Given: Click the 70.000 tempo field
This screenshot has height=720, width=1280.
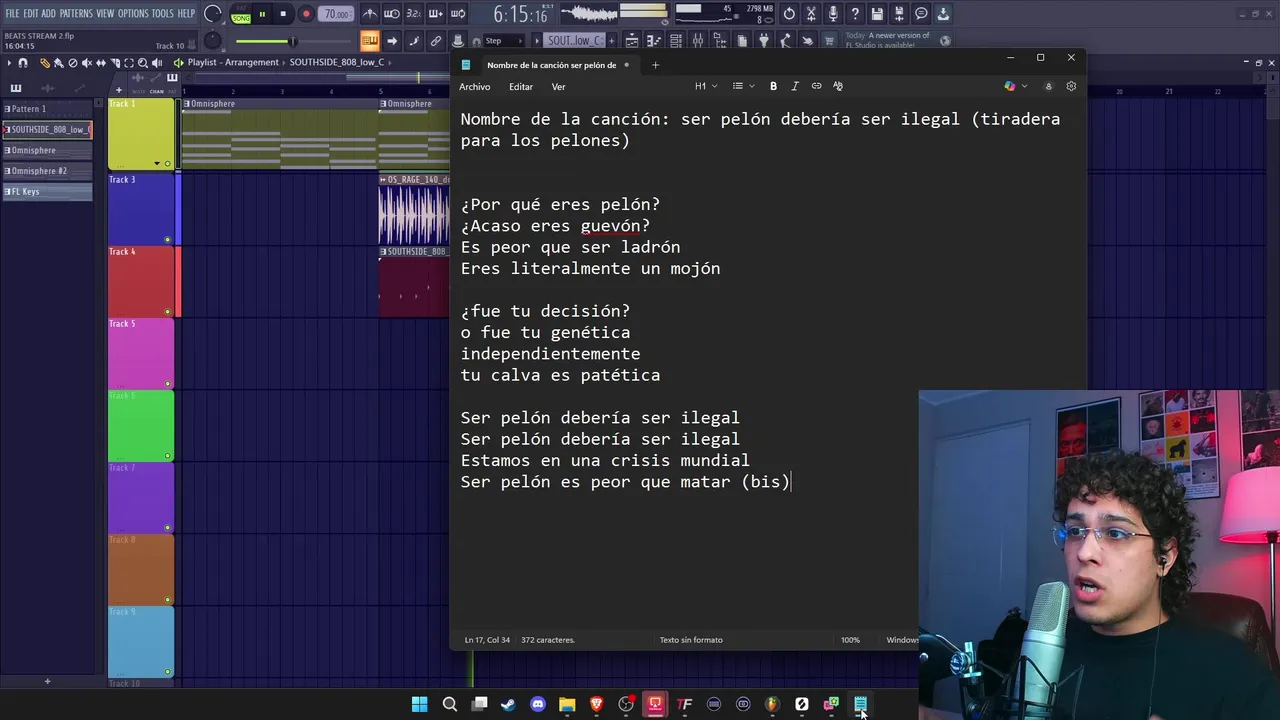Looking at the screenshot, I should point(337,14).
